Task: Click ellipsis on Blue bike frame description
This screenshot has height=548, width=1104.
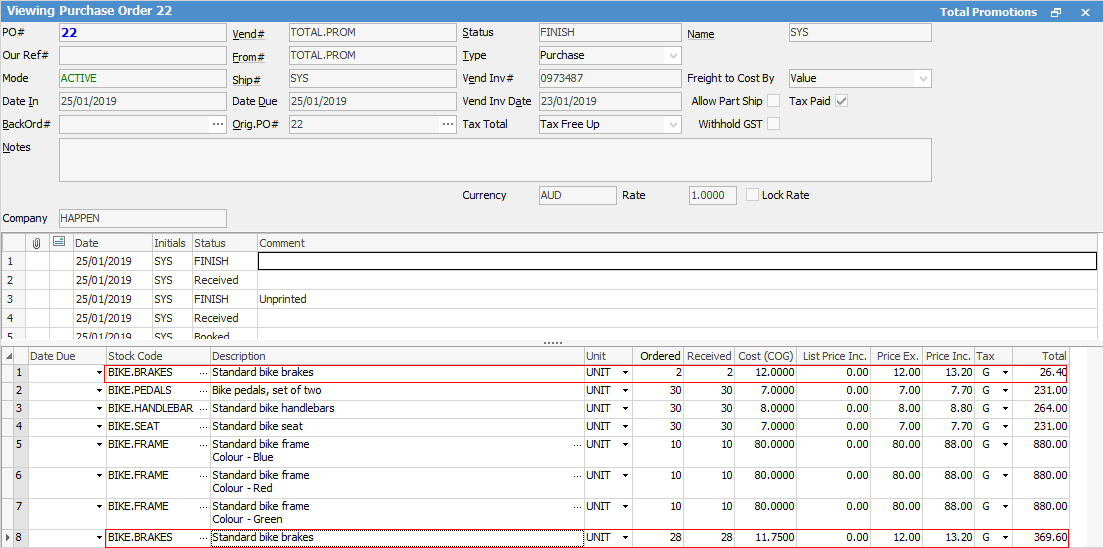Action: tap(577, 445)
